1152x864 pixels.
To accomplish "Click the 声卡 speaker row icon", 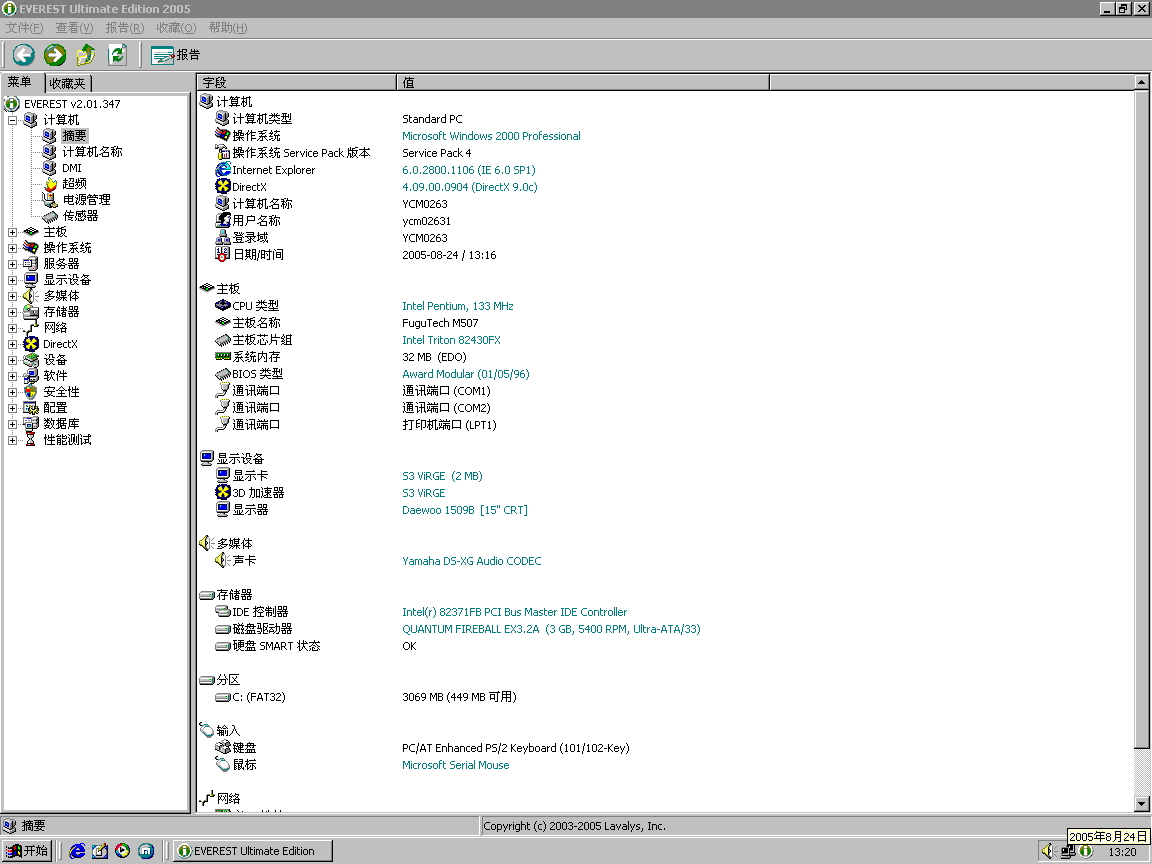I will (x=223, y=560).
